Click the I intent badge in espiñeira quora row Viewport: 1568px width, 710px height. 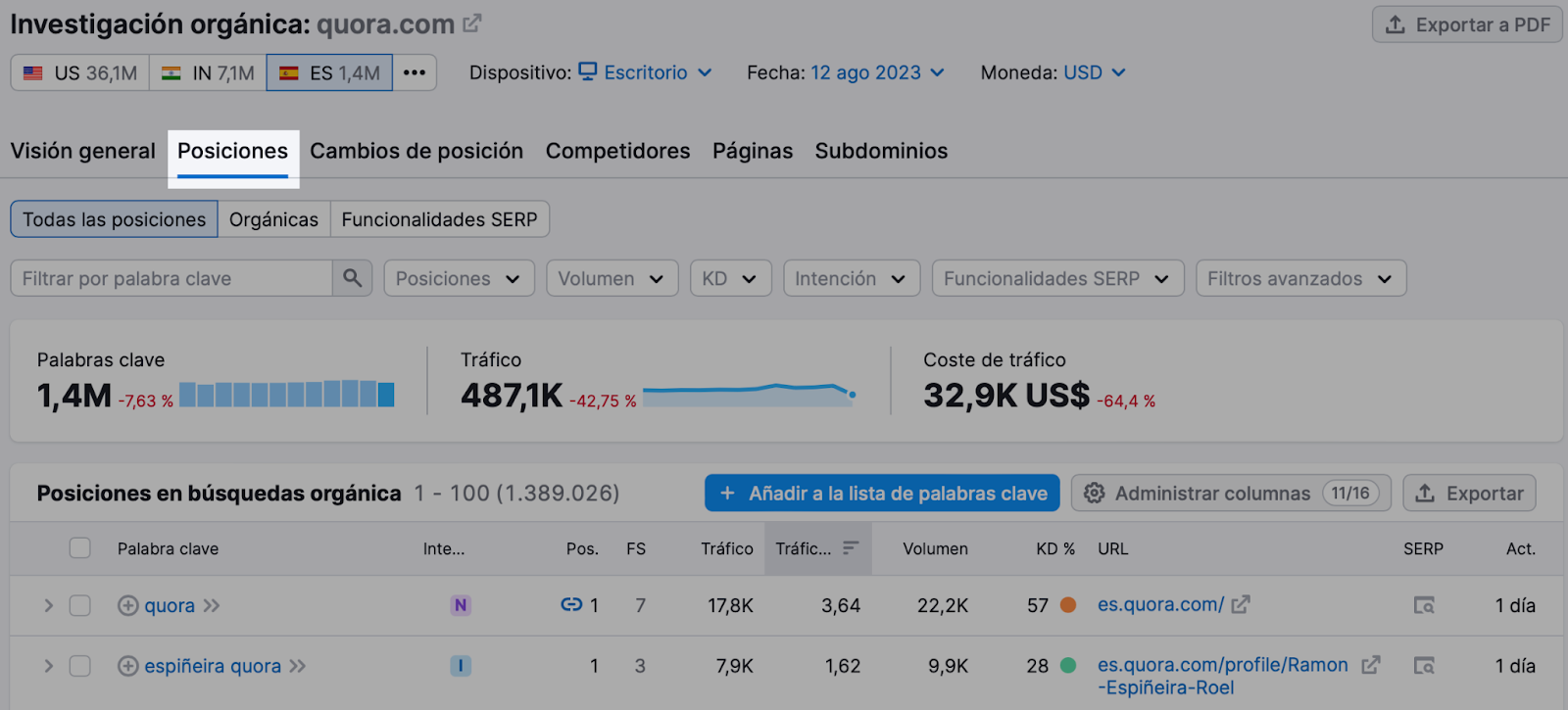click(461, 666)
